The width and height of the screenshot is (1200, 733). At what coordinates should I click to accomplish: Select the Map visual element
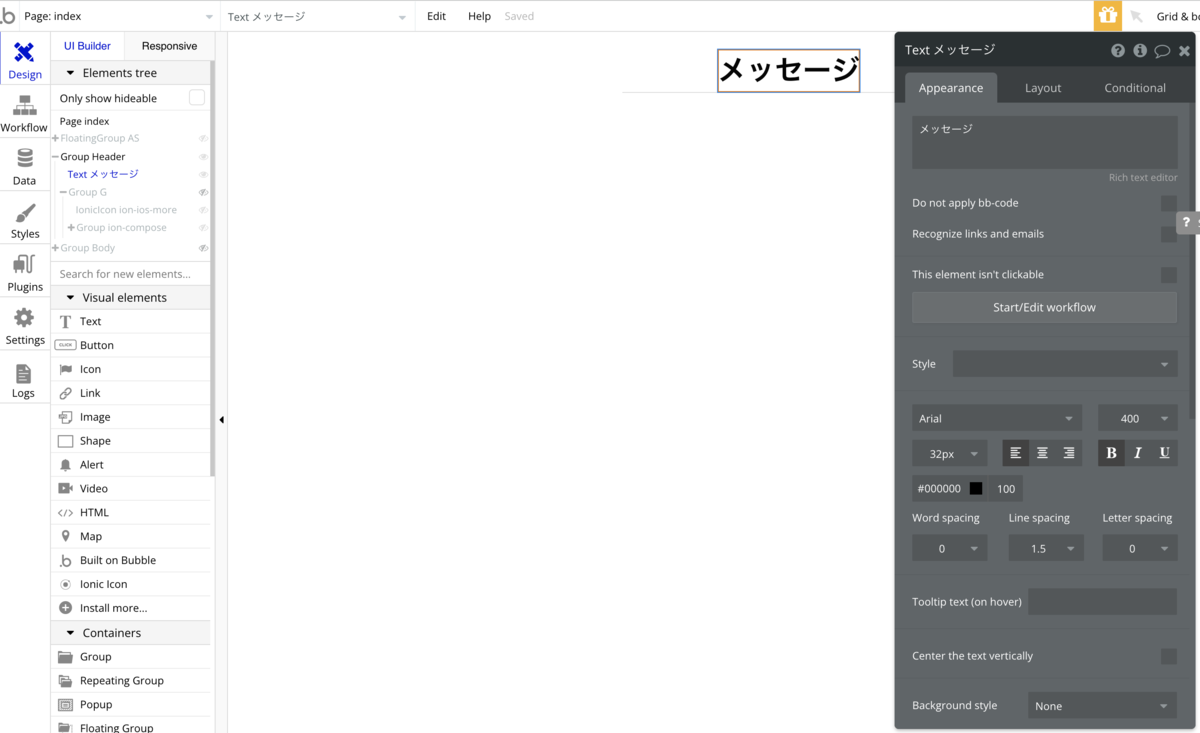131,537
